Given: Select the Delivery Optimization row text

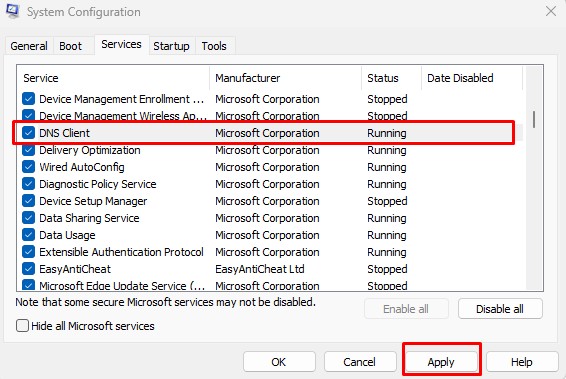Looking at the screenshot, I should (x=90, y=150).
